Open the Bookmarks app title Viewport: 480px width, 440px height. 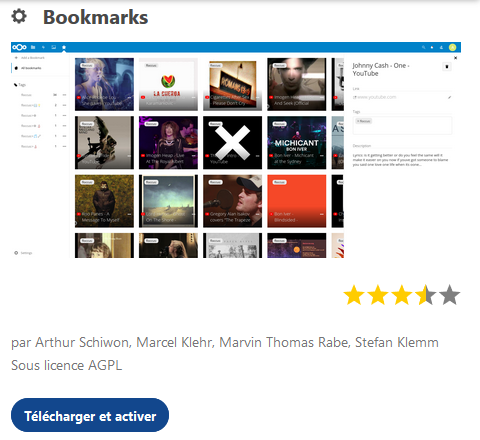click(95, 17)
